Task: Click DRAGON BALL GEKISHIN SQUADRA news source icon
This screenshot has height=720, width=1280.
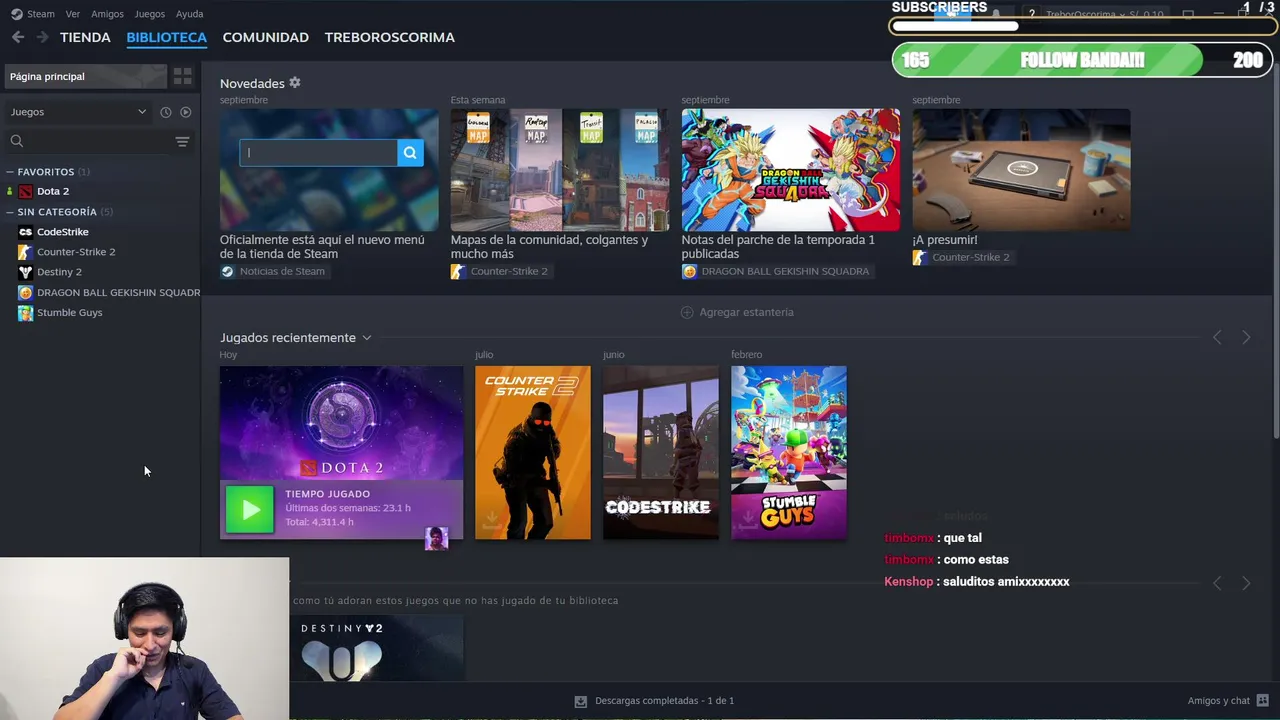Action: pos(689,271)
